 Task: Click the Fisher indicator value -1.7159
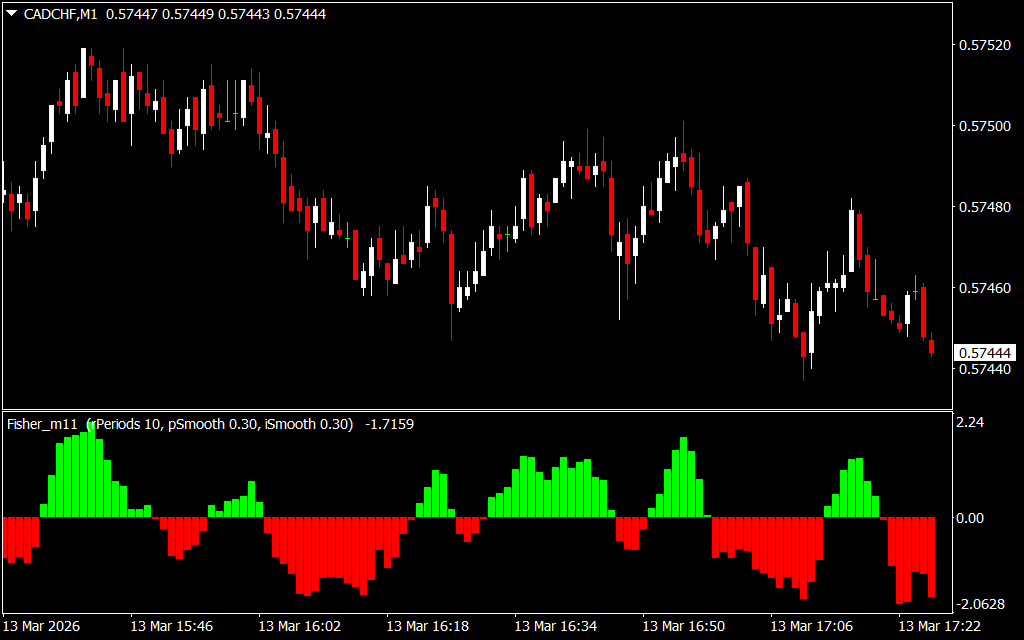(x=390, y=424)
